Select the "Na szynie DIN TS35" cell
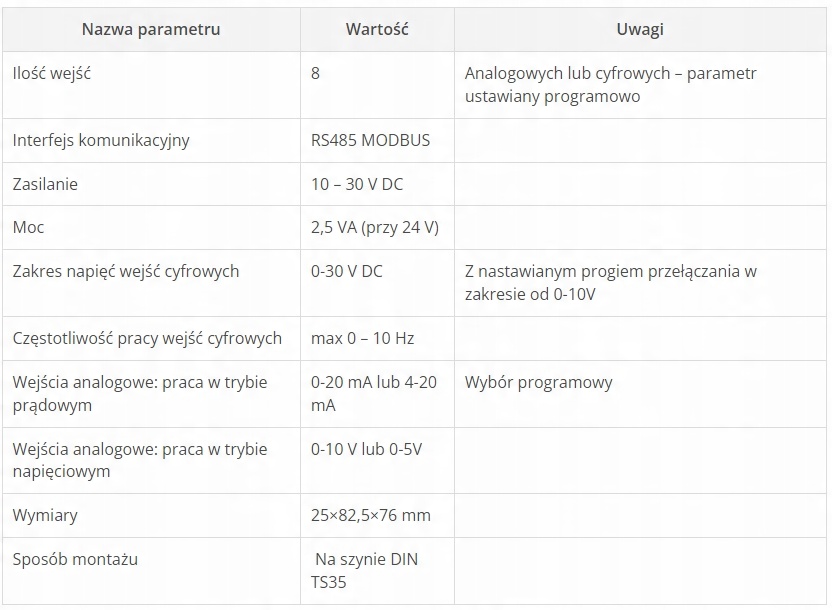Image resolution: width=832 pixels, height=610 pixels. [x=365, y=570]
